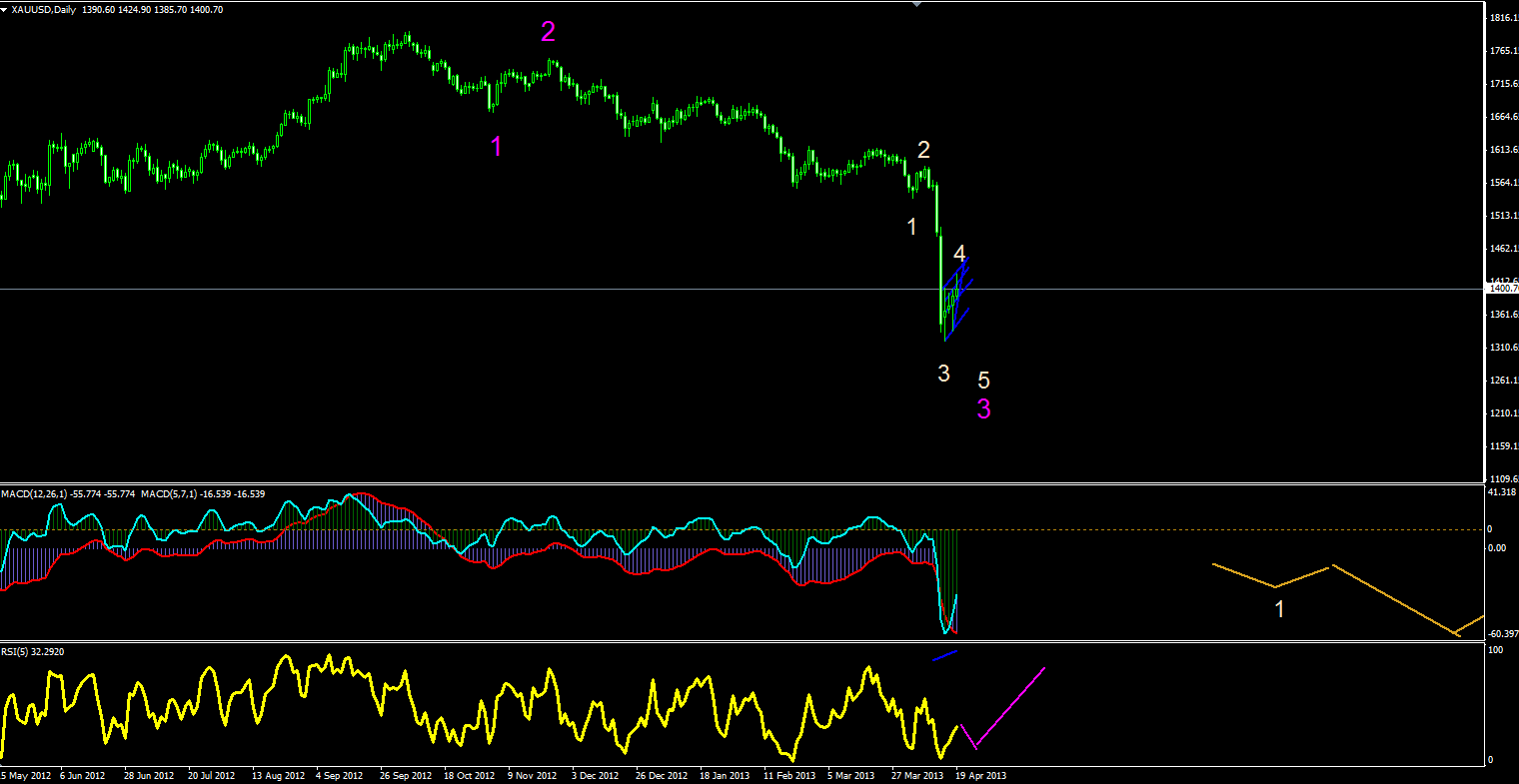This screenshot has height=784, width=1519.
Task: Select the 1664 price scale value
Action: point(1502,117)
